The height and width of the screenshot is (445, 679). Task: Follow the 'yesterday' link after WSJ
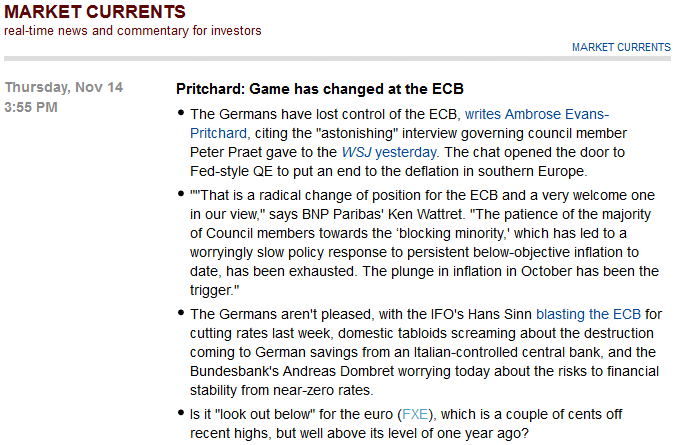(406, 152)
